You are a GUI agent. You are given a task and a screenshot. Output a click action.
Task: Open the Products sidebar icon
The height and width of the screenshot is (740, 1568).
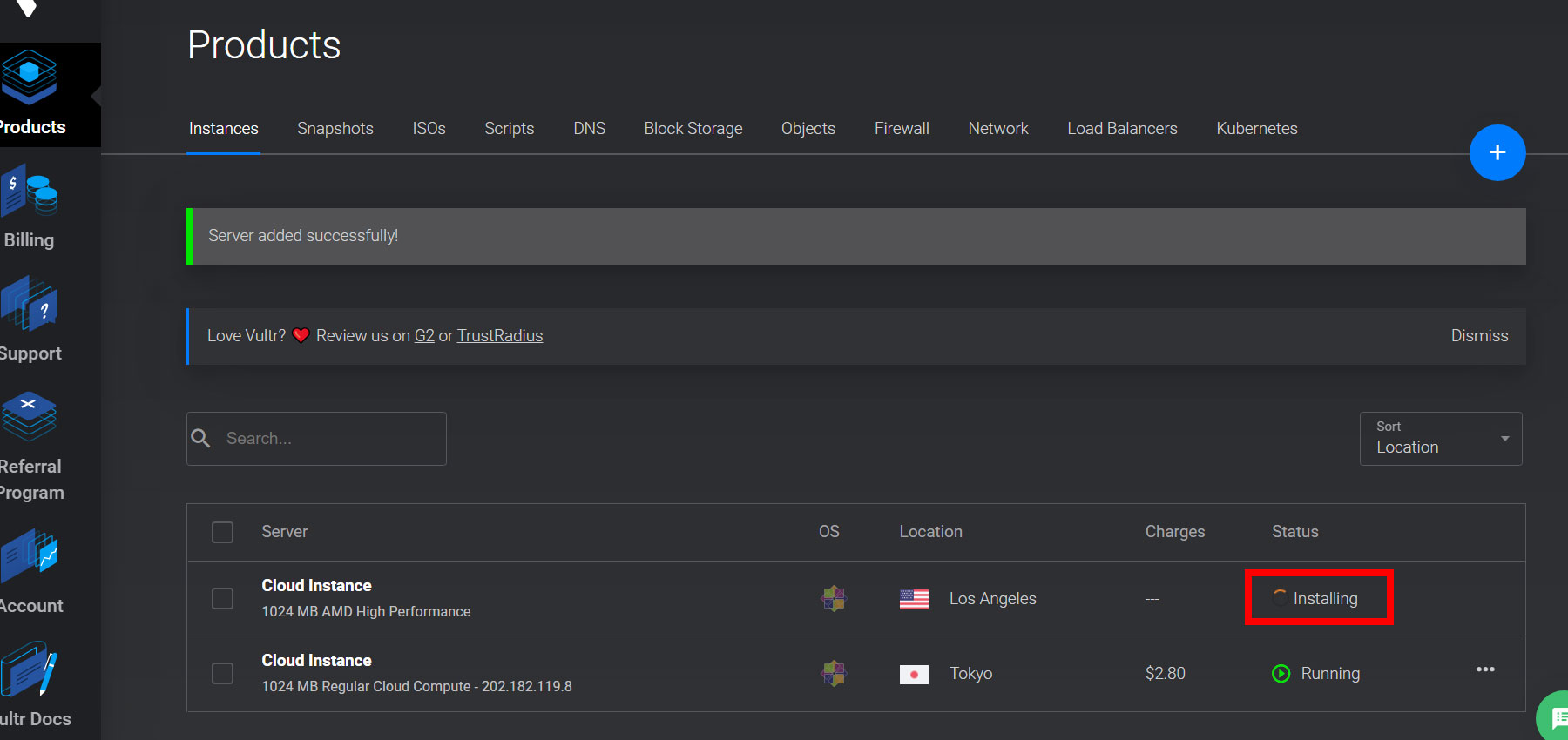coord(30,77)
